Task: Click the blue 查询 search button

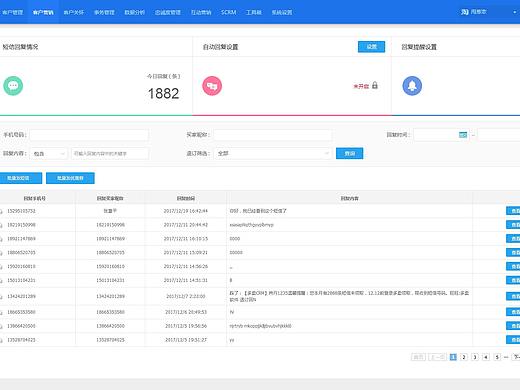Action: click(349, 153)
